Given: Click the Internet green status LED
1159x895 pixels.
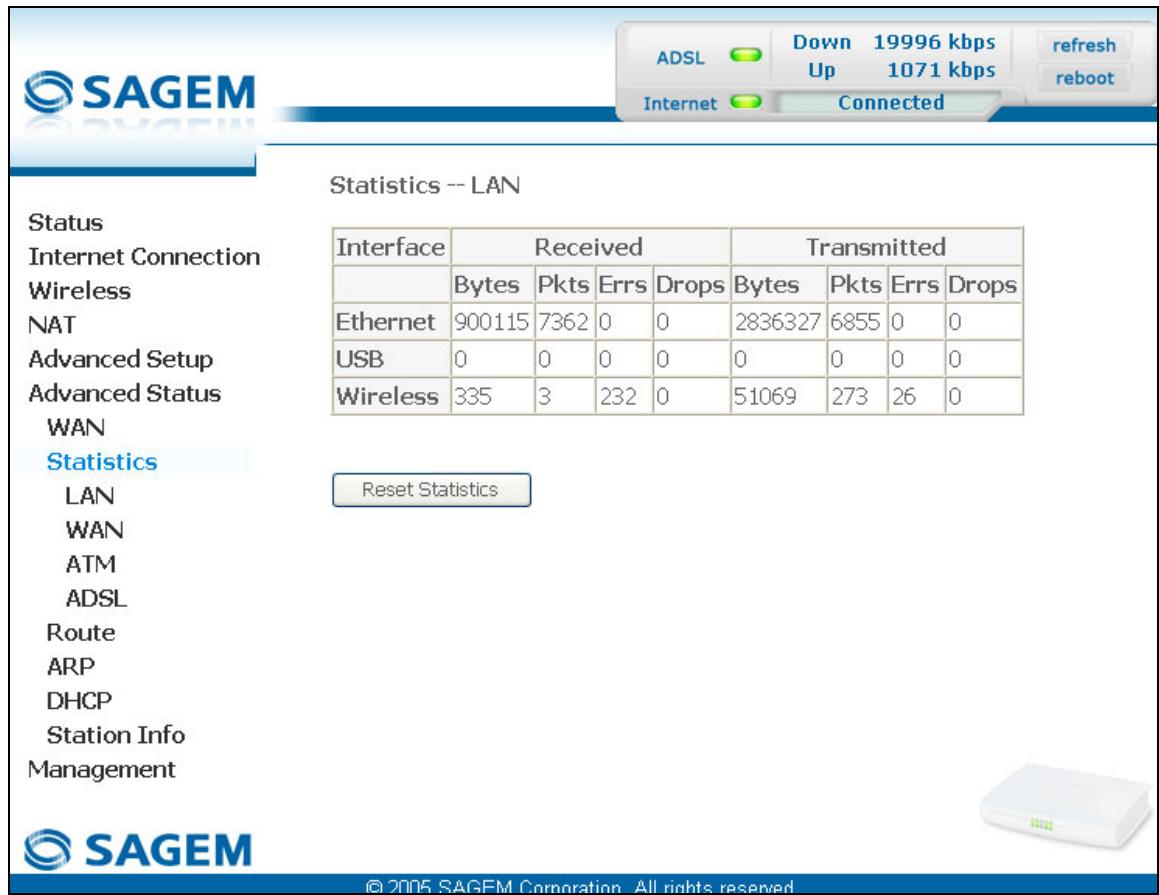Looking at the screenshot, I should [x=745, y=102].
